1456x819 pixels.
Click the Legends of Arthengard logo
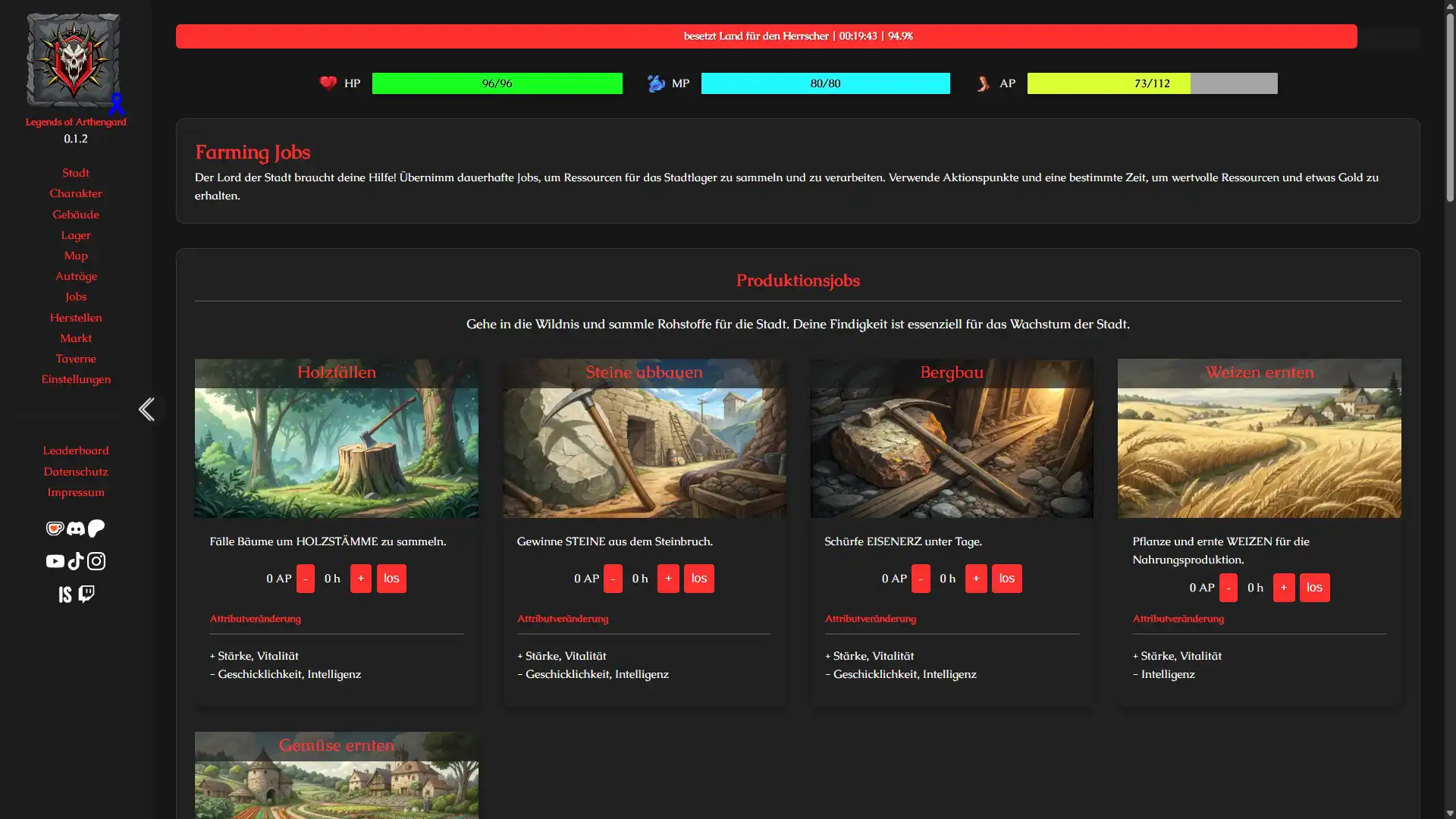click(x=75, y=61)
